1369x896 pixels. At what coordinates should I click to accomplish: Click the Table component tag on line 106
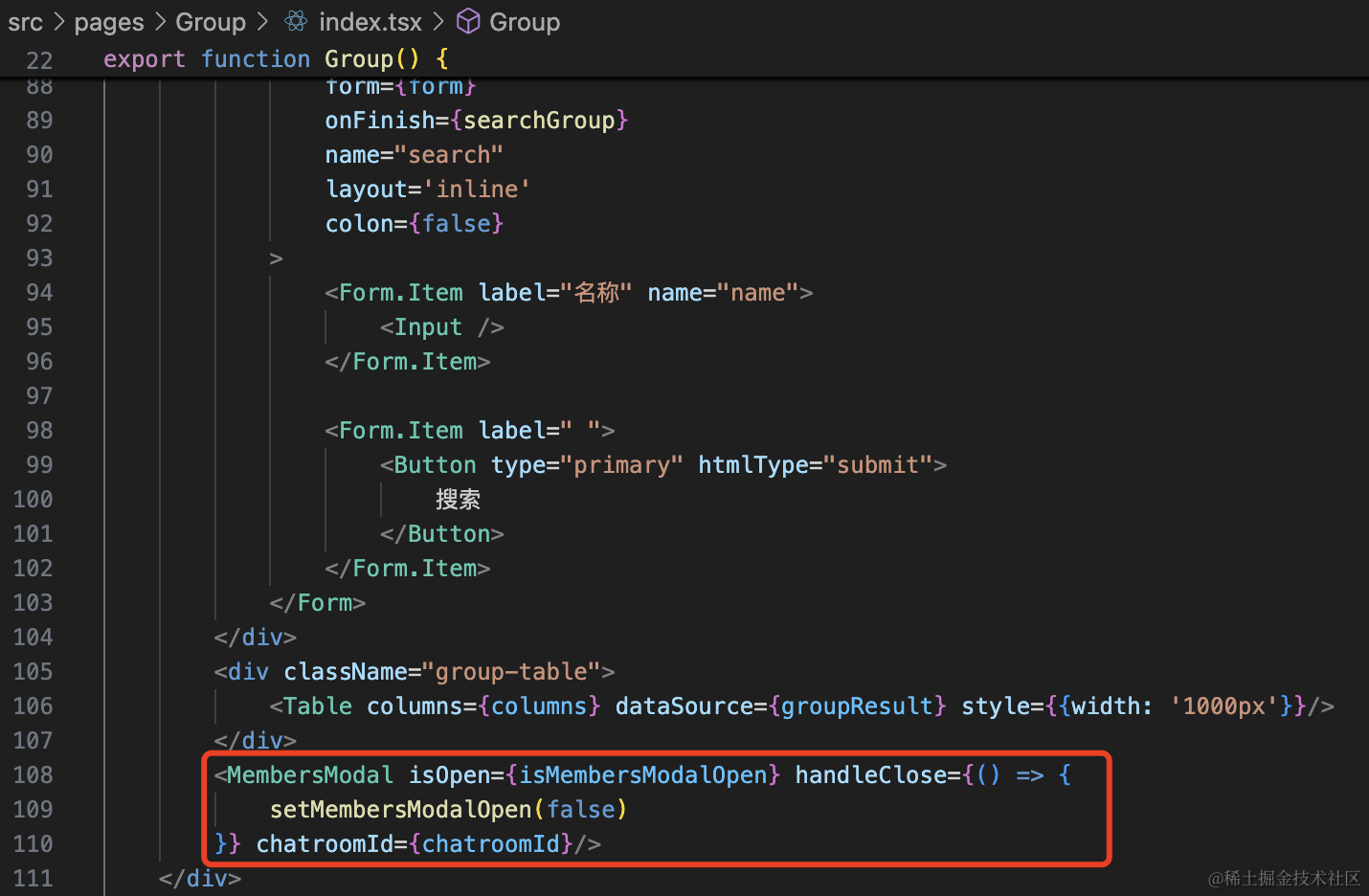pos(318,706)
